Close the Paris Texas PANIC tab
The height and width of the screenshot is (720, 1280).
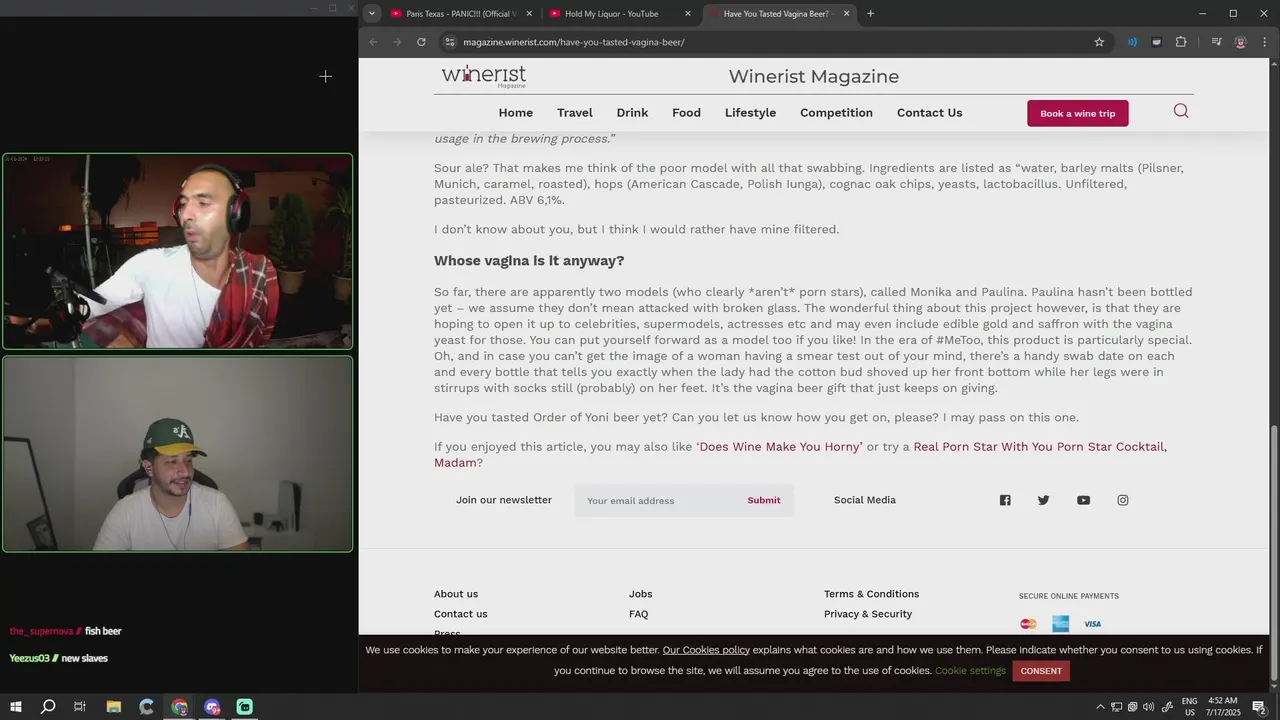coord(529,14)
